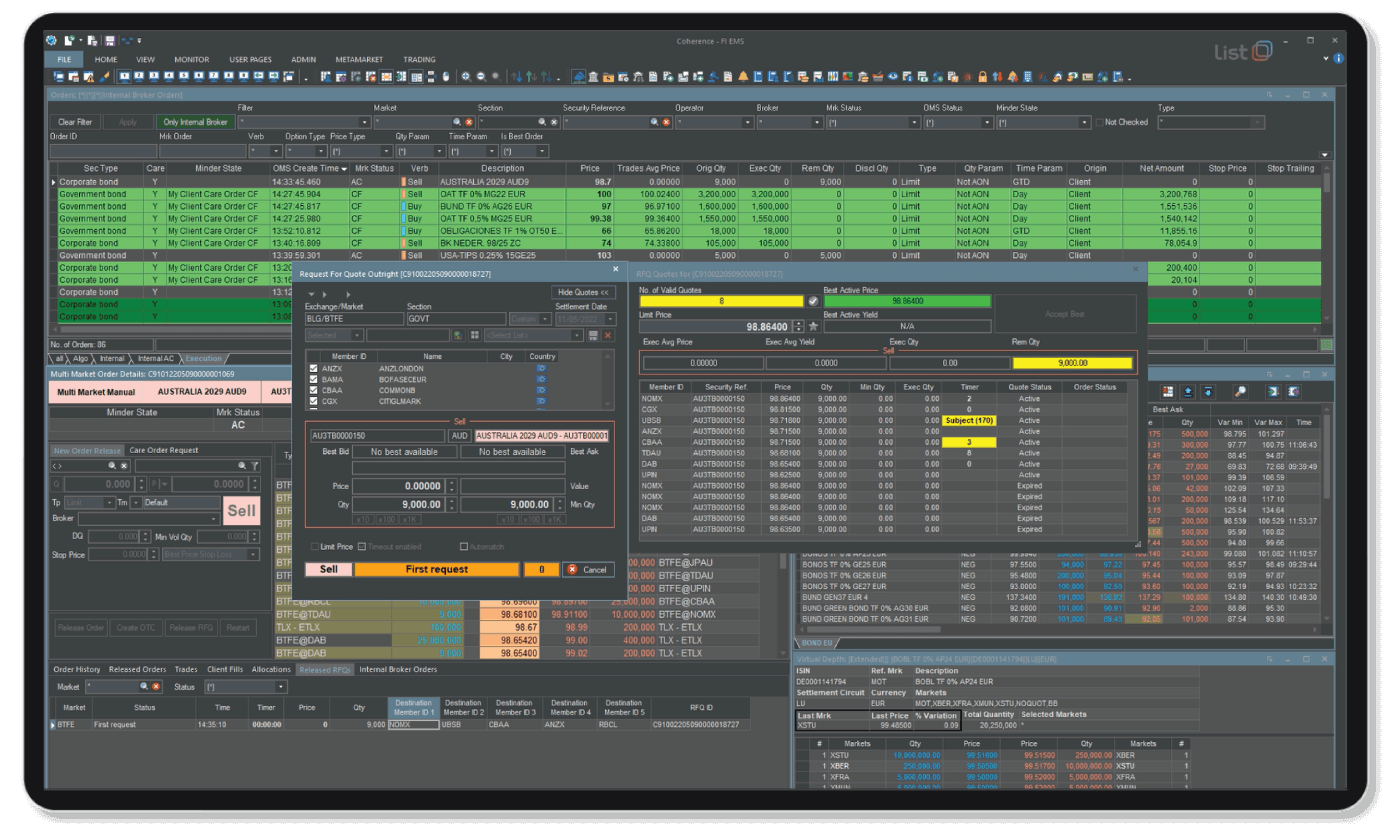This screenshot has width=1400, height=839.
Task: Tick the Automatch checkbox
Action: pos(464,547)
